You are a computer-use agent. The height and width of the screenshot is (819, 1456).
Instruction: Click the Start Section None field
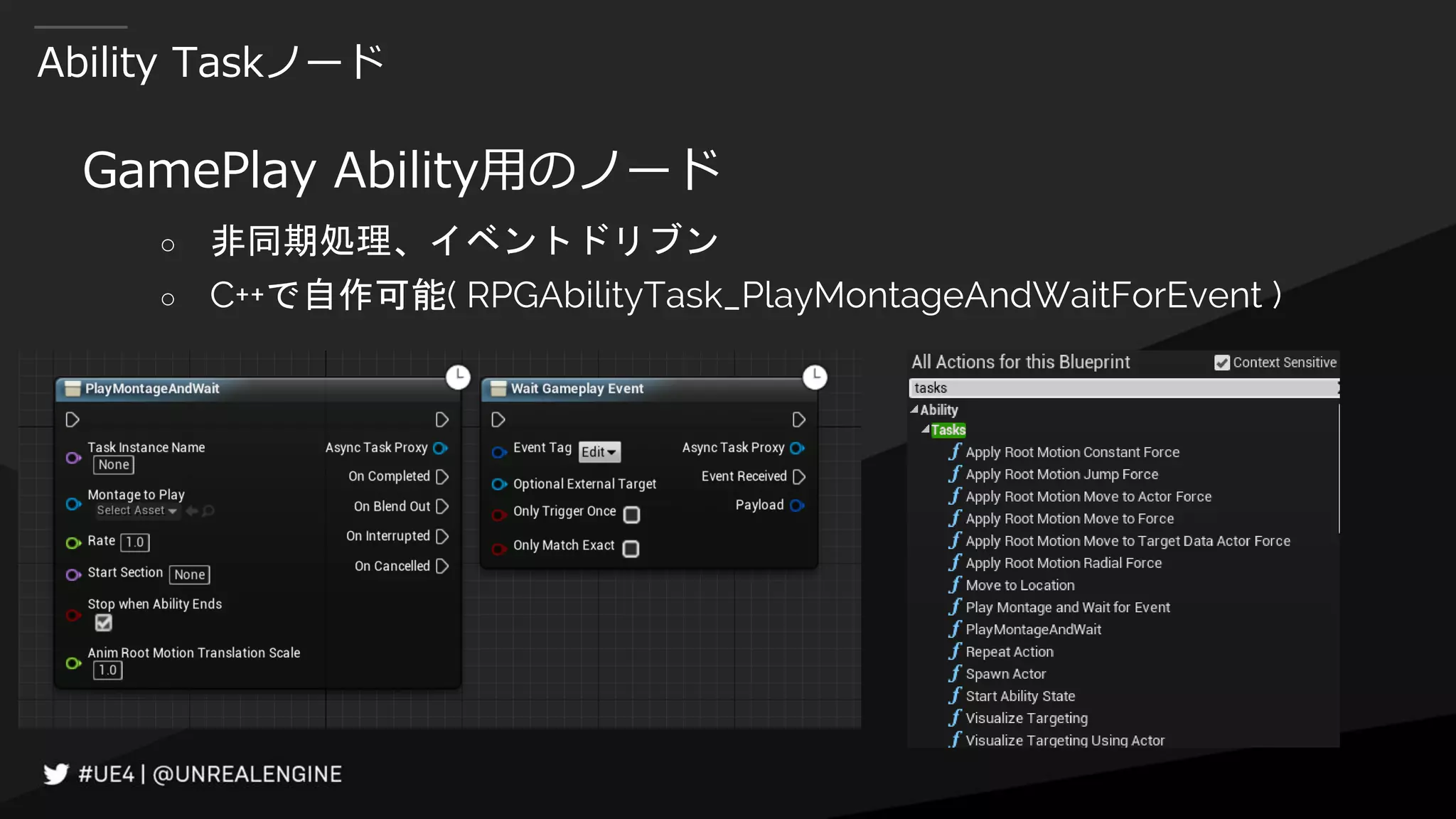(x=190, y=574)
